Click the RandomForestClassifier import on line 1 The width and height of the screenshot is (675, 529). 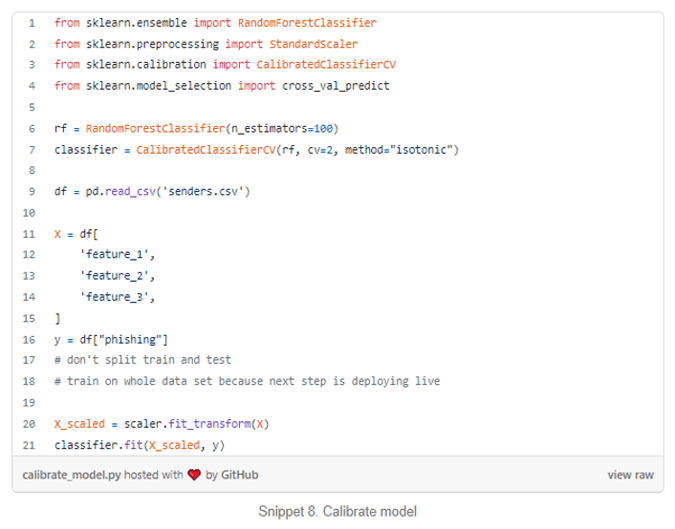pyautogui.click(x=307, y=23)
